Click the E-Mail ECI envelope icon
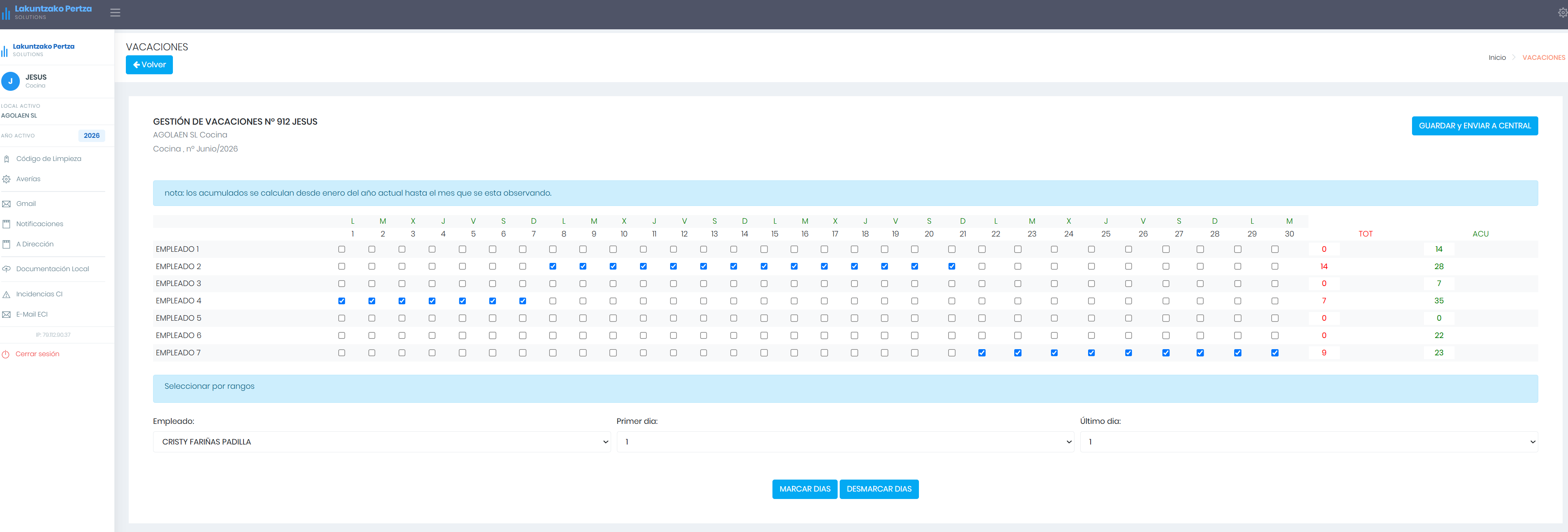1568x532 pixels. [7, 314]
